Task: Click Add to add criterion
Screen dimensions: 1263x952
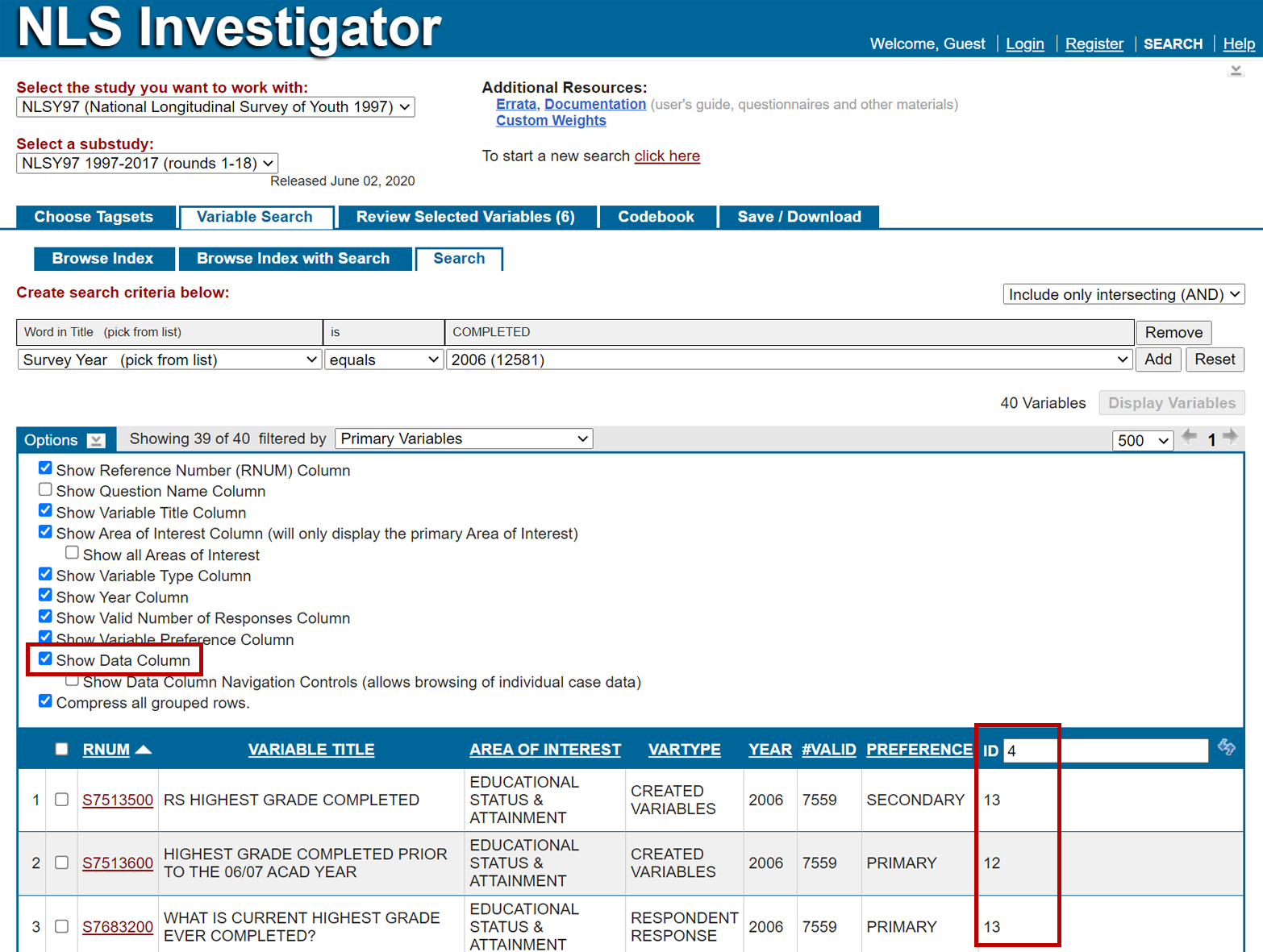Action: 1158,360
